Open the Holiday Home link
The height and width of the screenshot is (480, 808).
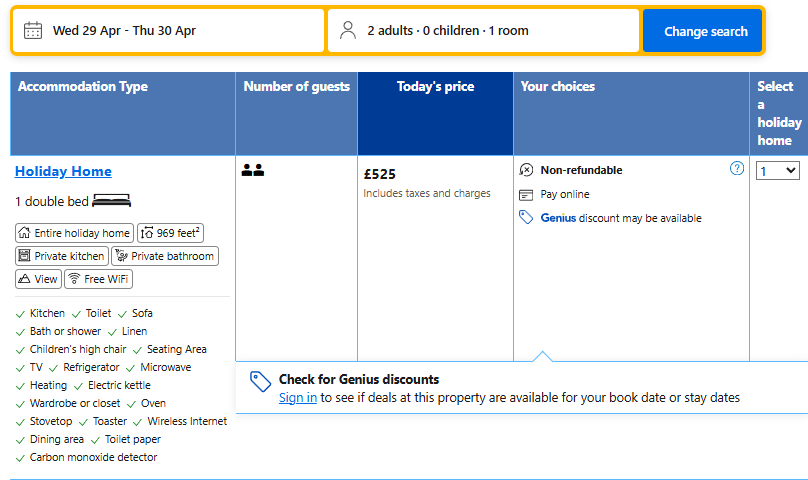[x=63, y=171]
